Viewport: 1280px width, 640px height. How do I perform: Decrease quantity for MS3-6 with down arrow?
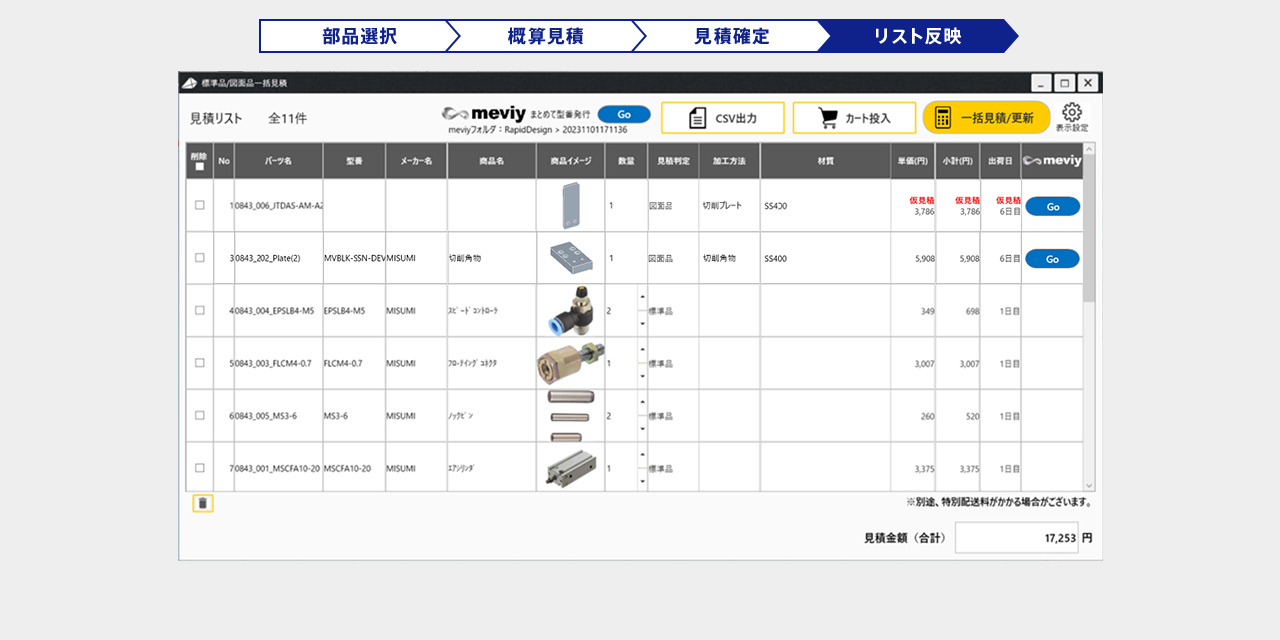click(x=642, y=429)
